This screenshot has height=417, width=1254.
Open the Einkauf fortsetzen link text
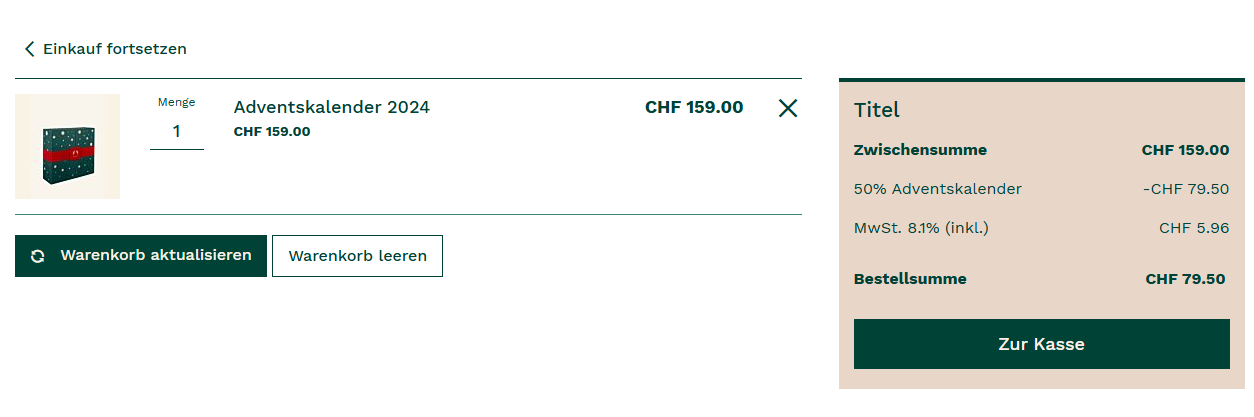(x=114, y=49)
